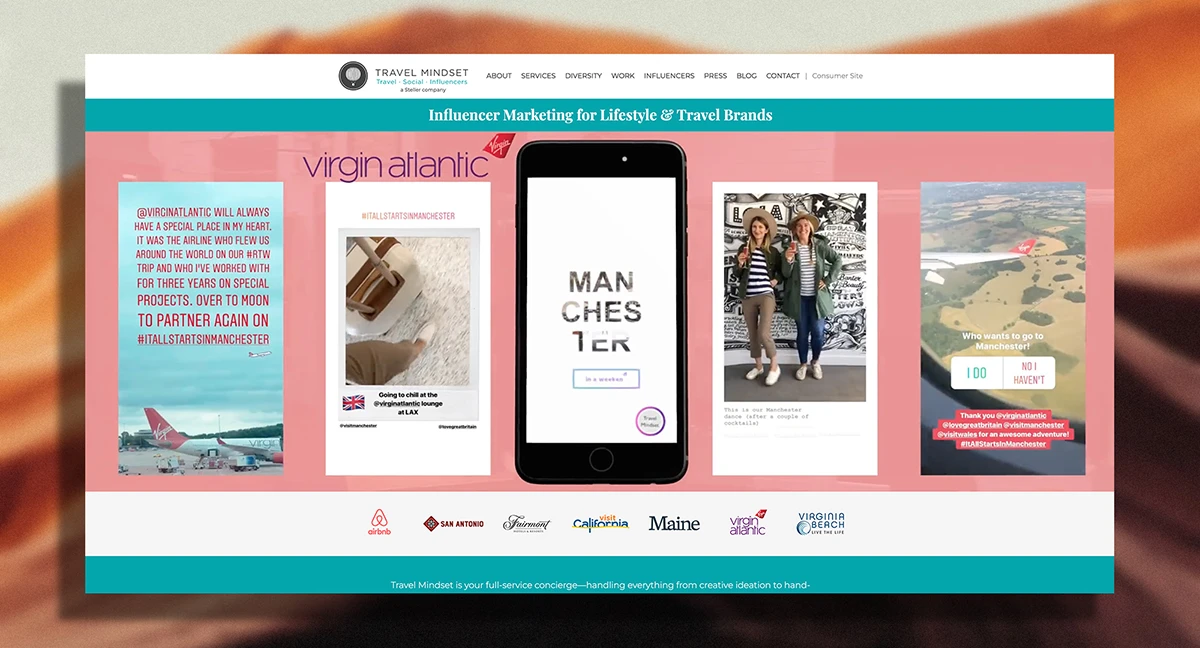Click the Travel Mindset globe logo
The image size is (1200, 648).
click(x=353, y=76)
